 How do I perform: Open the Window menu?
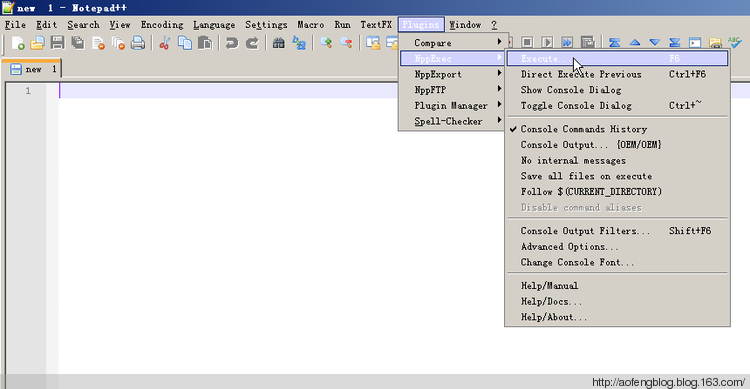pyautogui.click(x=465, y=25)
